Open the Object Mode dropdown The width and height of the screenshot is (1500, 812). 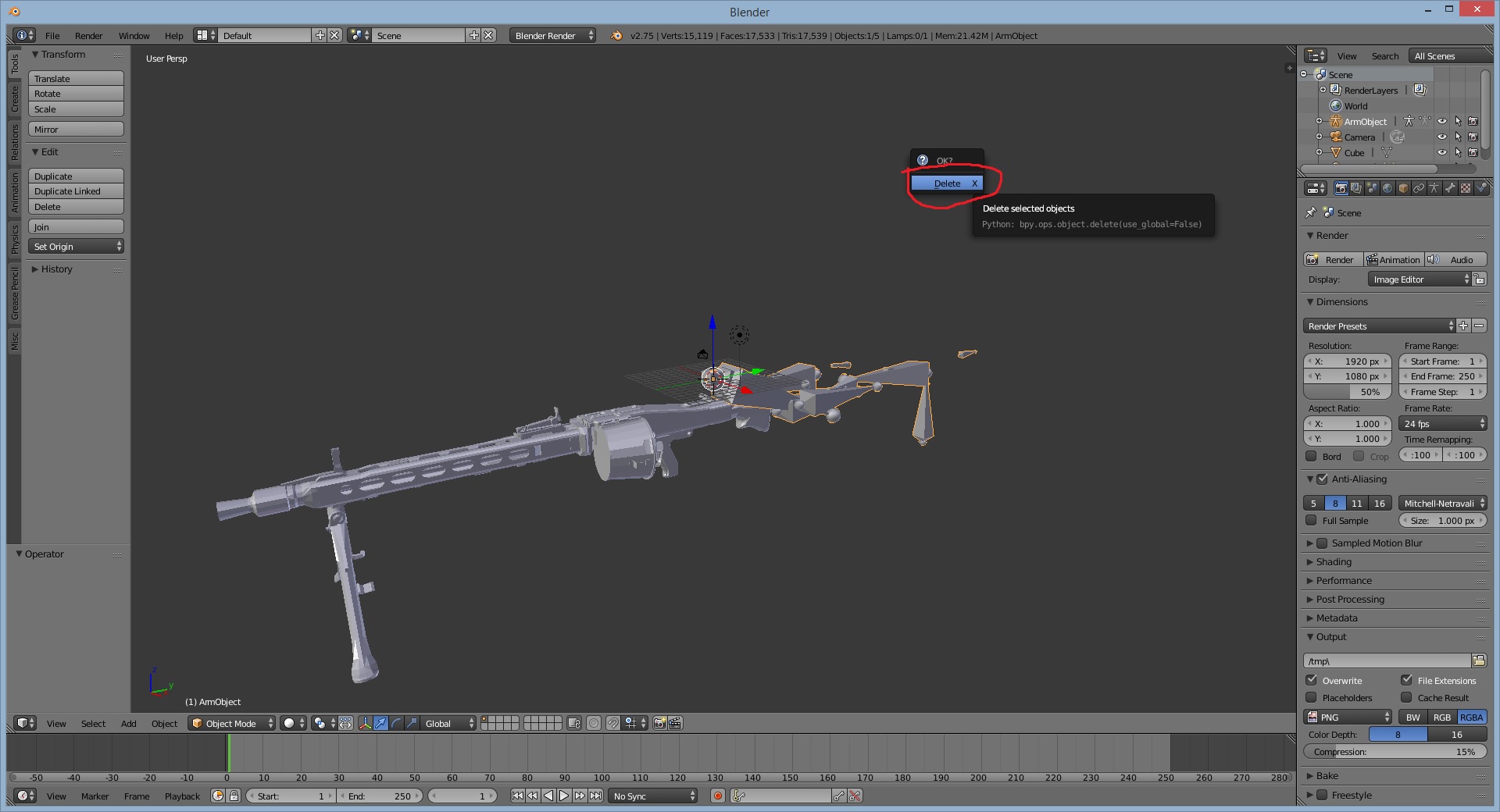231,723
